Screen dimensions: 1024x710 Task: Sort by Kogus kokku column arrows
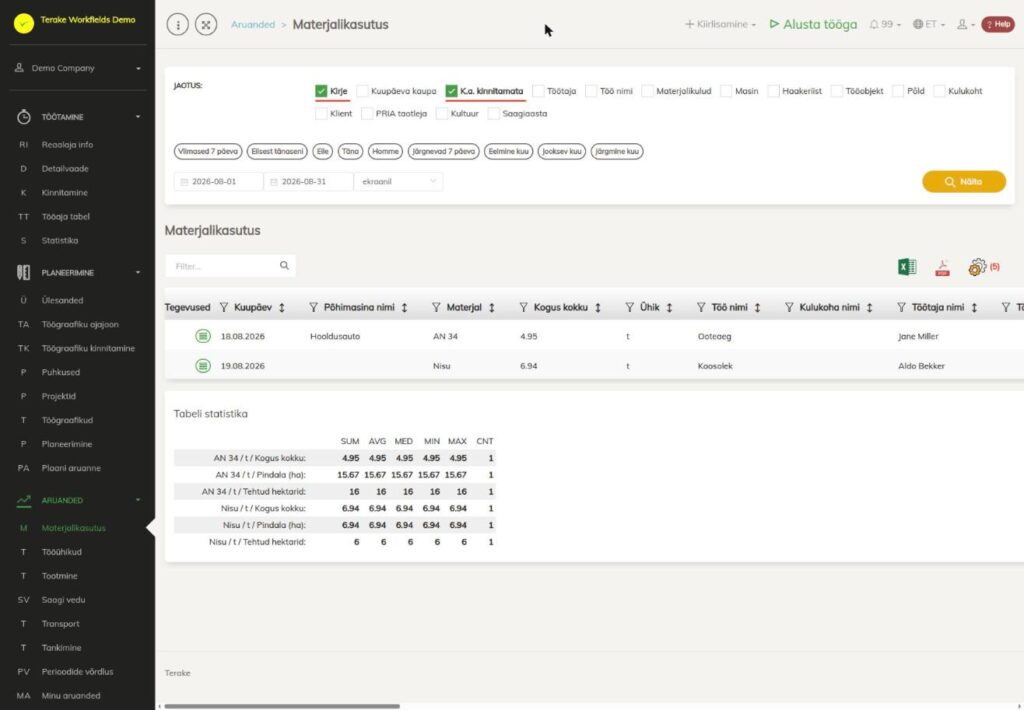(598, 307)
